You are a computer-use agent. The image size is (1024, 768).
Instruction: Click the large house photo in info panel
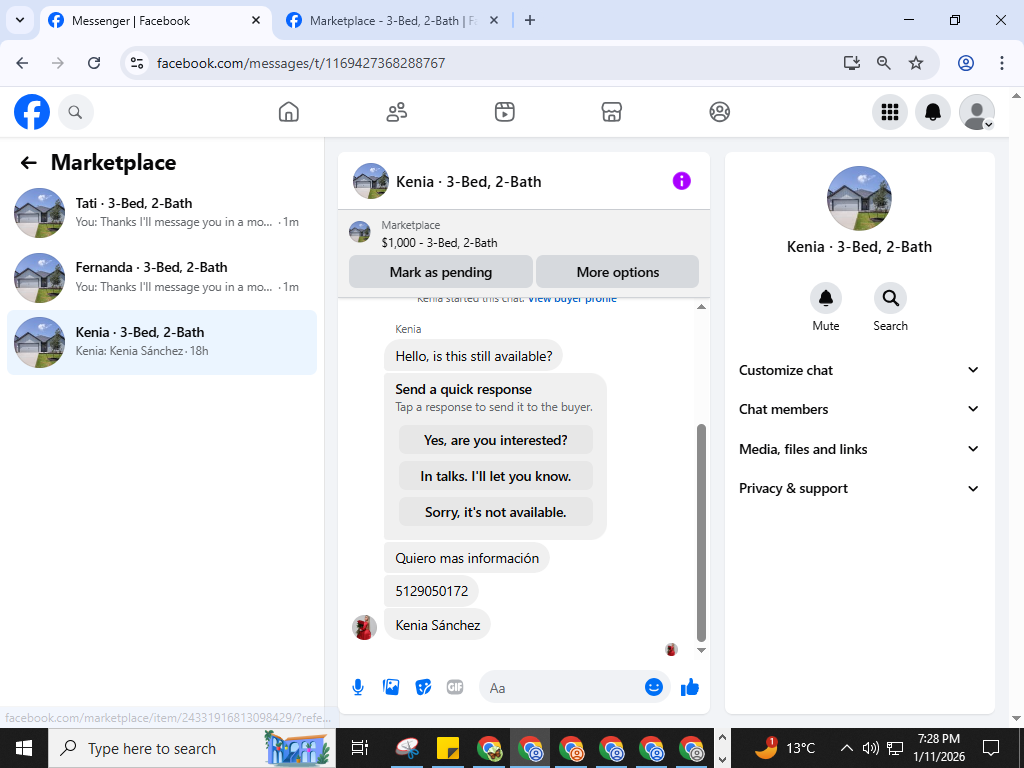(859, 198)
